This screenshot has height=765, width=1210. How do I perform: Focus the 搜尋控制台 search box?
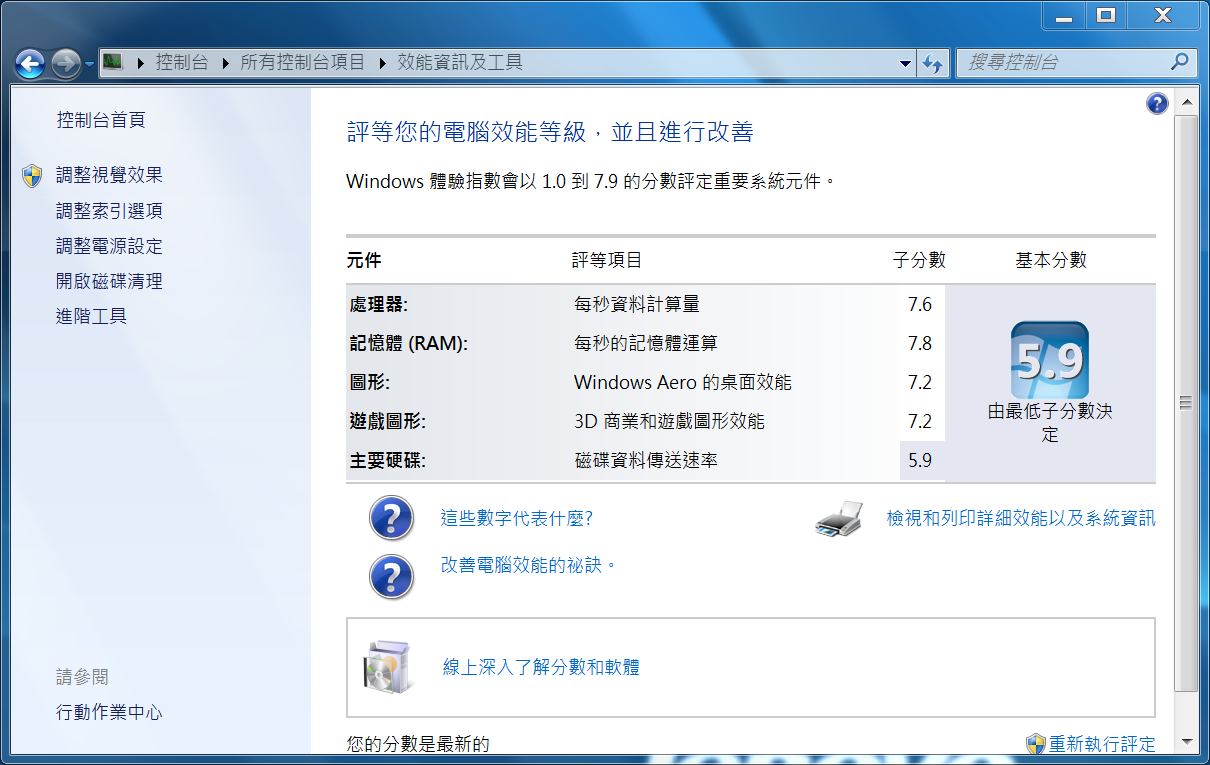[1064, 62]
